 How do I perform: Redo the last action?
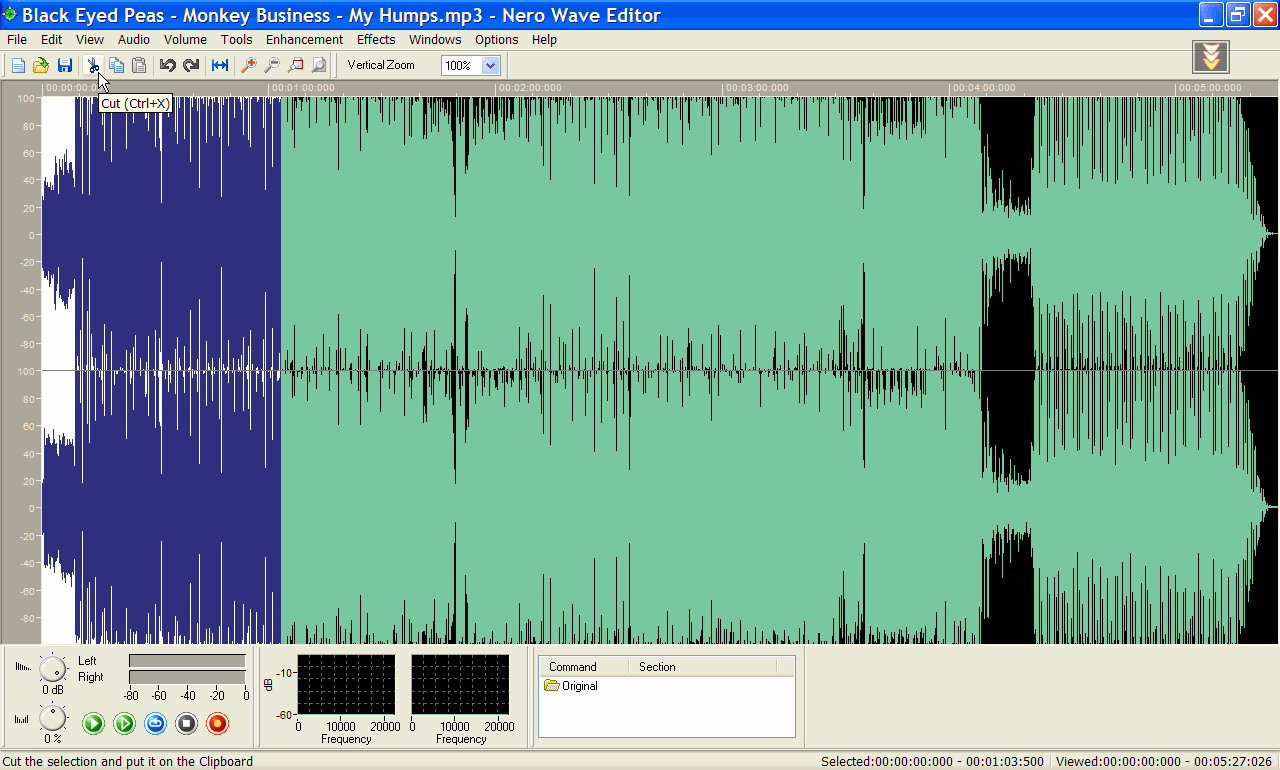[191, 65]
